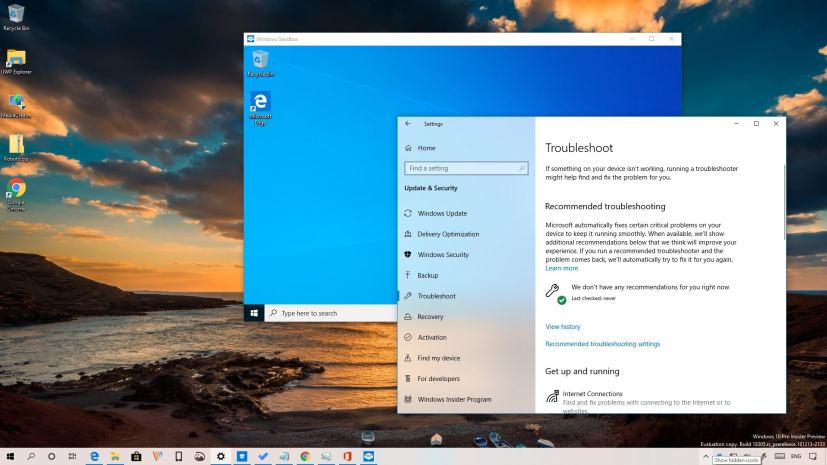
Task: Open the Action Center notifications icon
Action: pyautogui.click(x=813, y=456)
